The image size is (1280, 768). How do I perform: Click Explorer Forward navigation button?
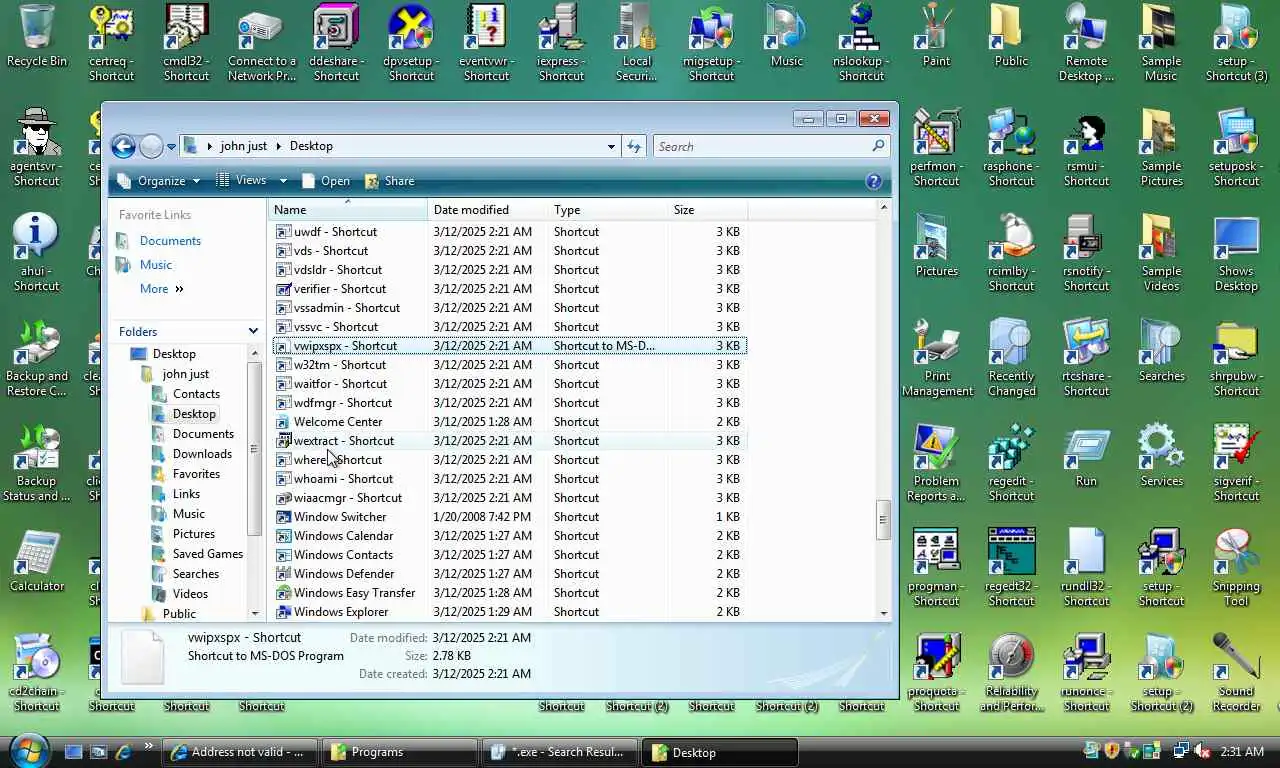[150, 147]
